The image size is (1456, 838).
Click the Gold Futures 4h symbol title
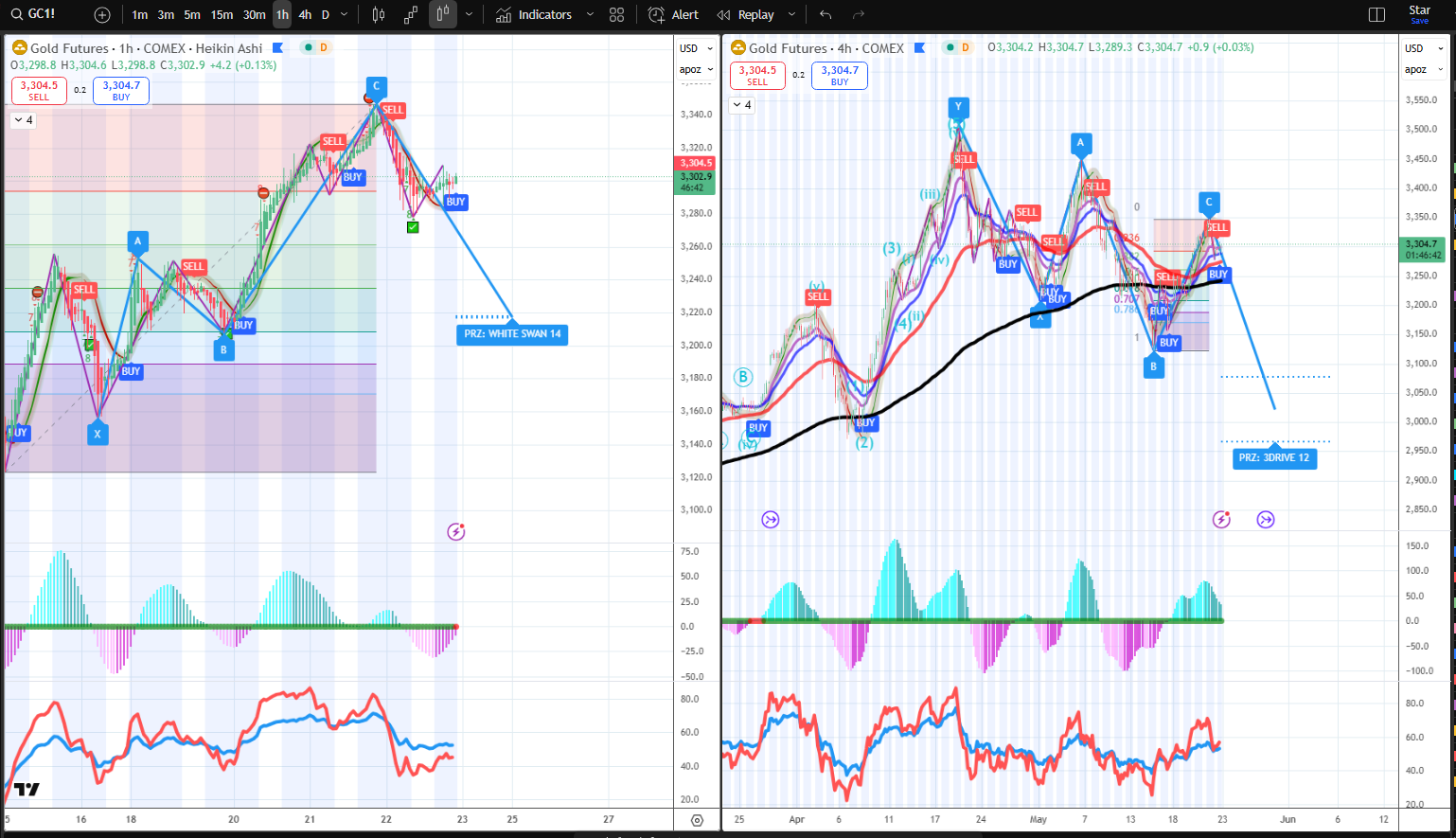tap(826, 48)
